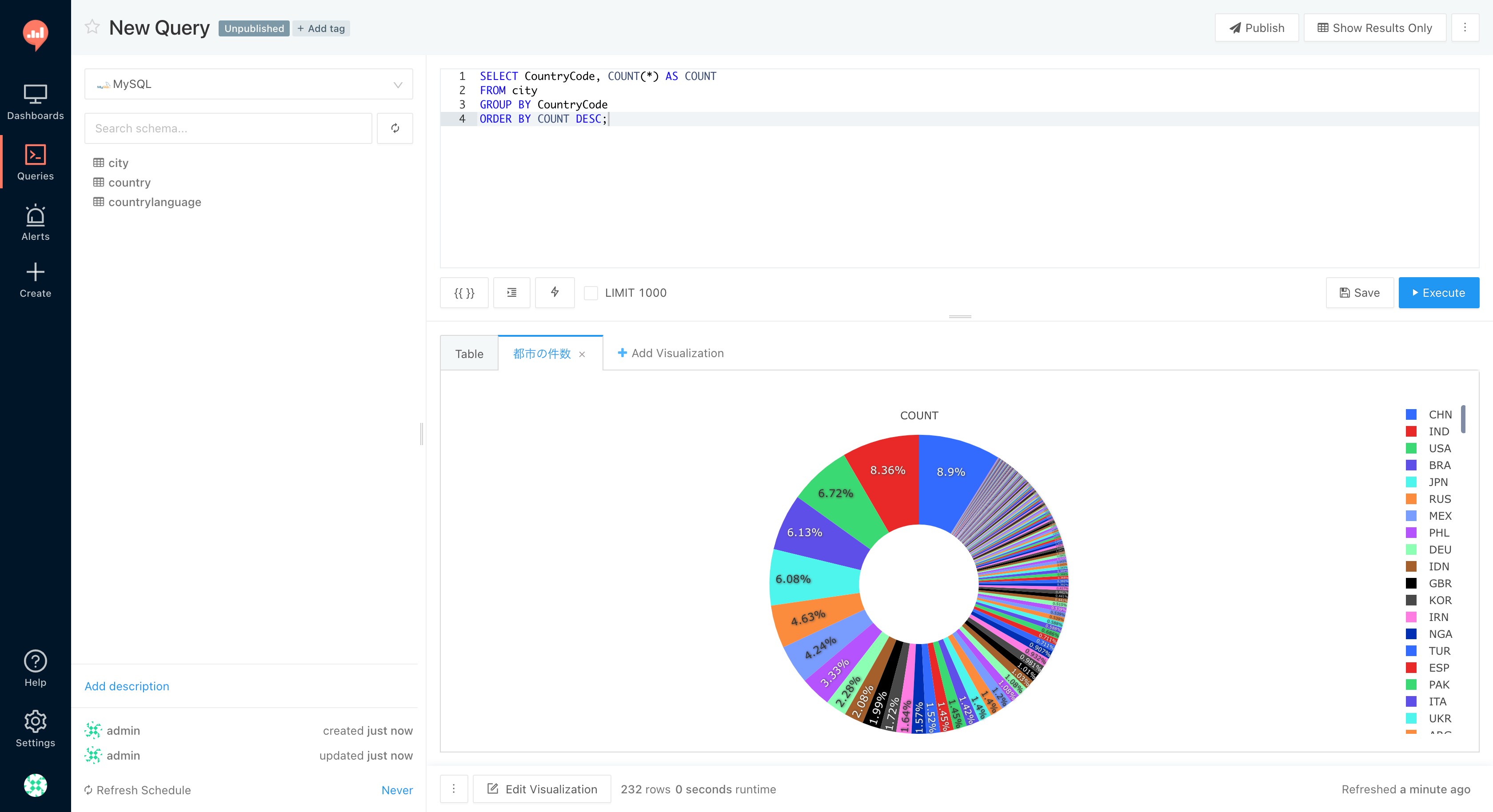
Task: Expand the countrylanguage table in schema
Action: (155, 202)
